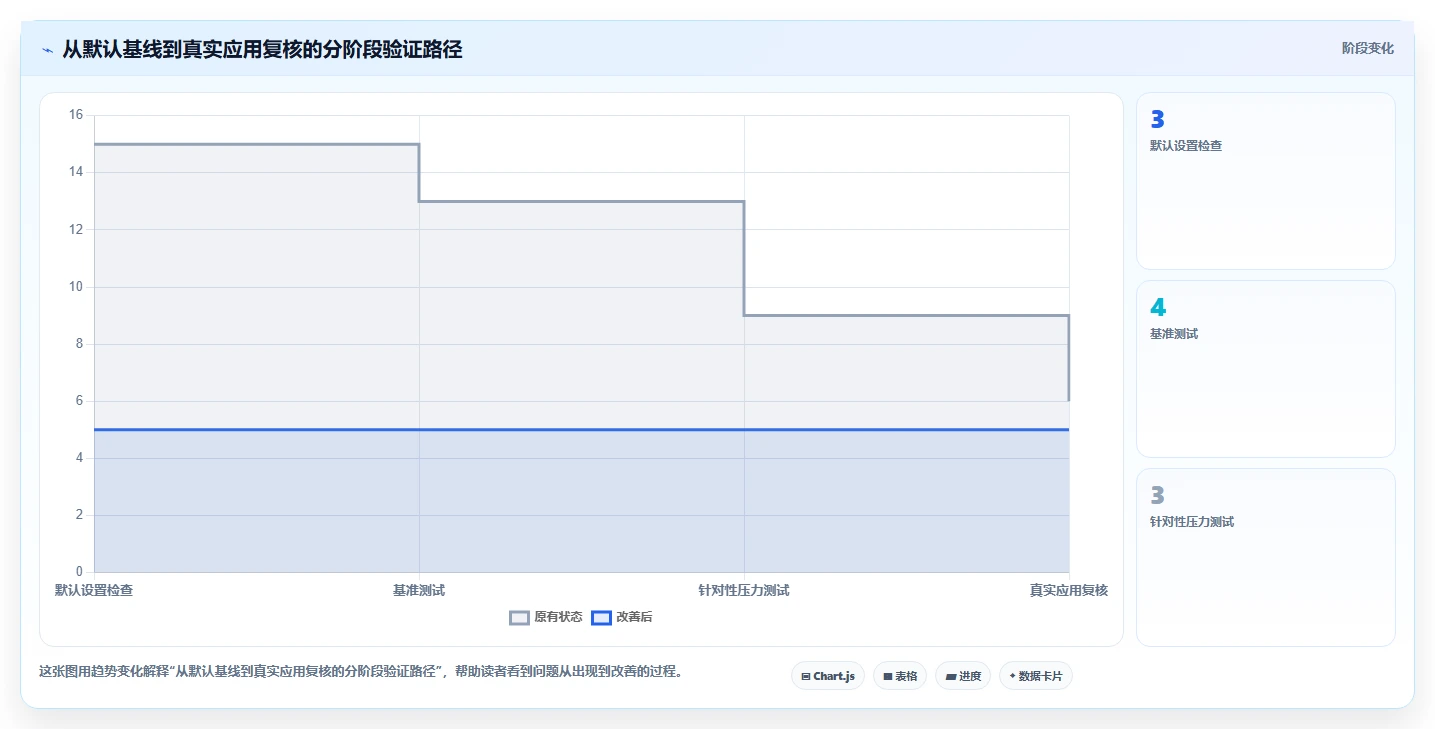Image resolution: width=1435 pixels, height=729 pixels.
Task: Click the 针对性压力测试 x-axis label
Action: coord(744,590)
